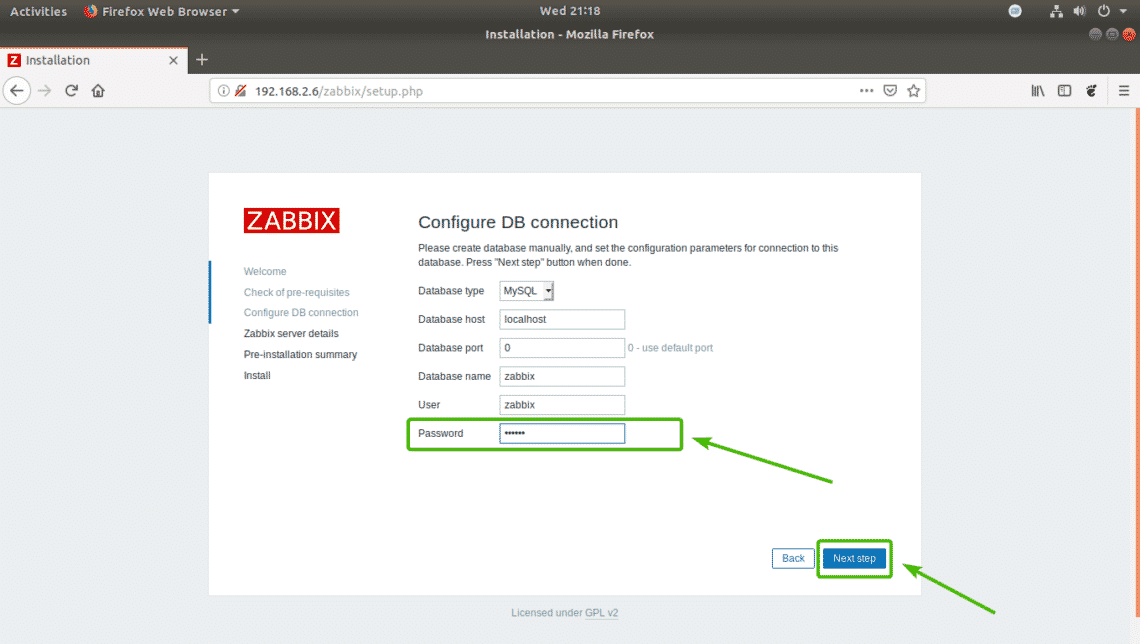Screen dimensions: 1140x644
Task: Click the volume tray icon
Action: 1080,11
